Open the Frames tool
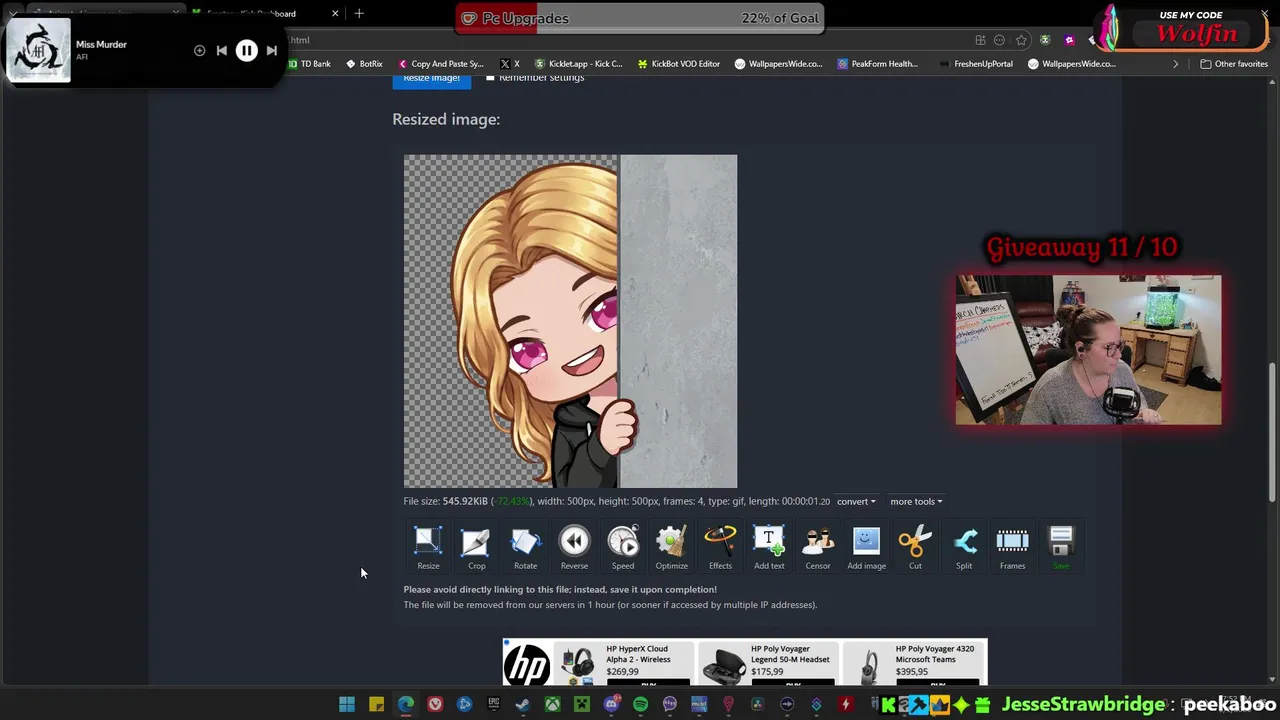The image size is (1280, 720). 1012,548
